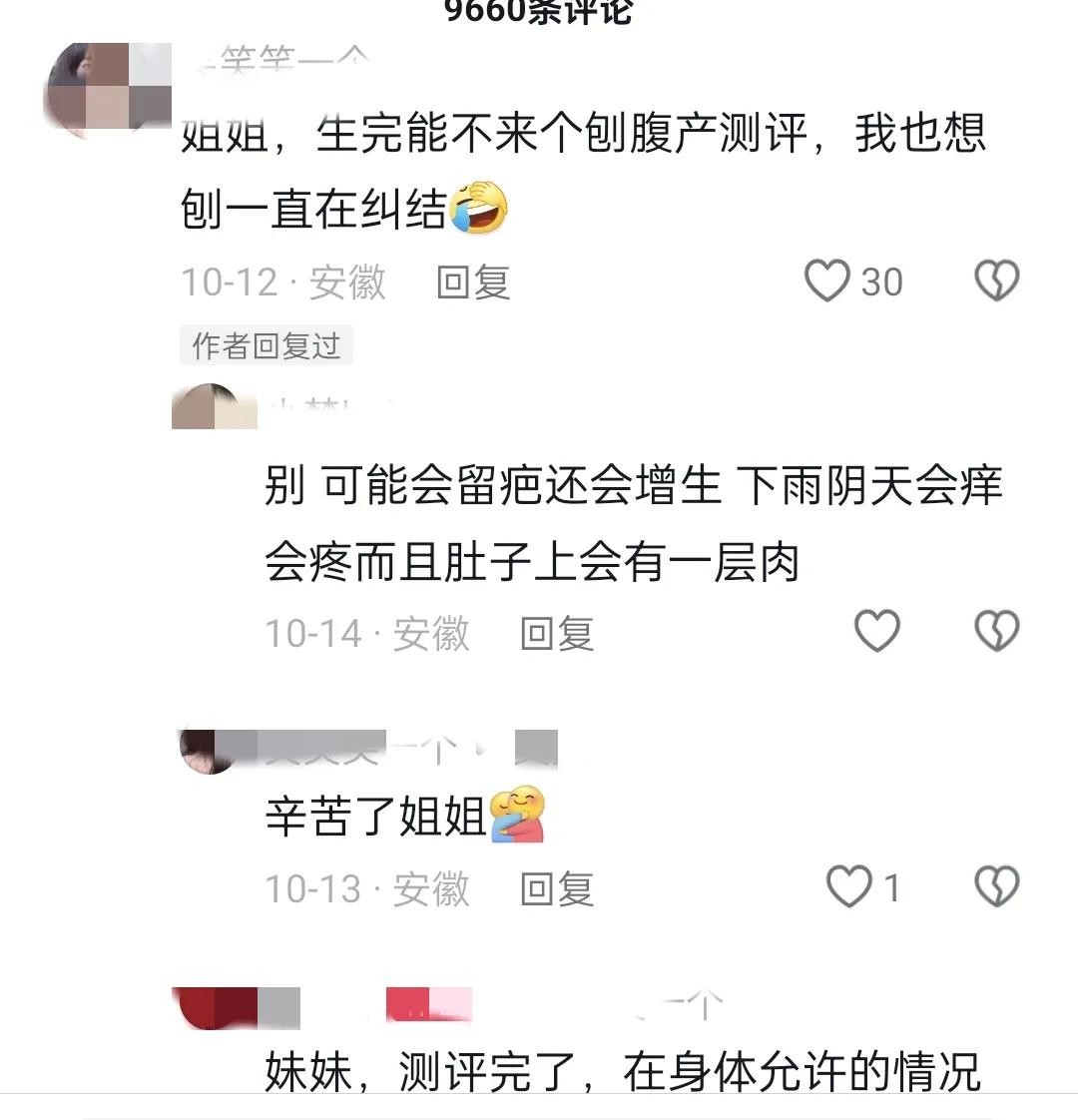This screenshot has width=1078, height=1120.
Task: Tap reply text 别 可能会留疤还会增生
Action: pos(492,485)
